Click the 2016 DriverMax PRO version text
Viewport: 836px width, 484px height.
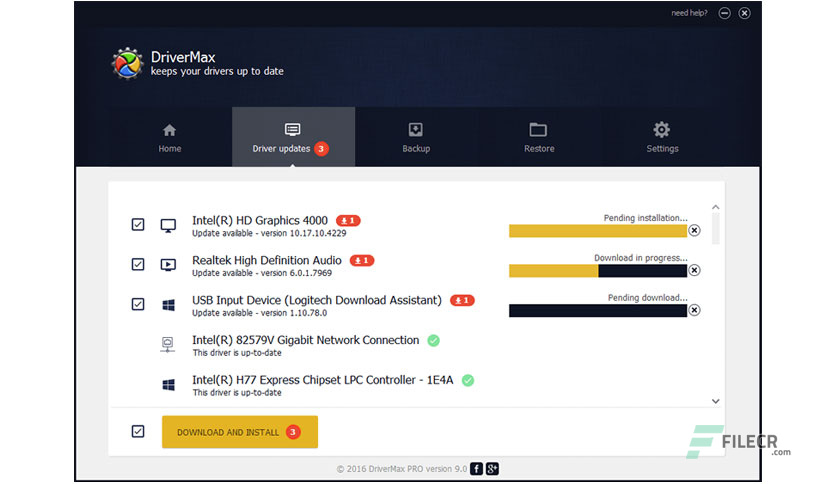coord(401,469)
